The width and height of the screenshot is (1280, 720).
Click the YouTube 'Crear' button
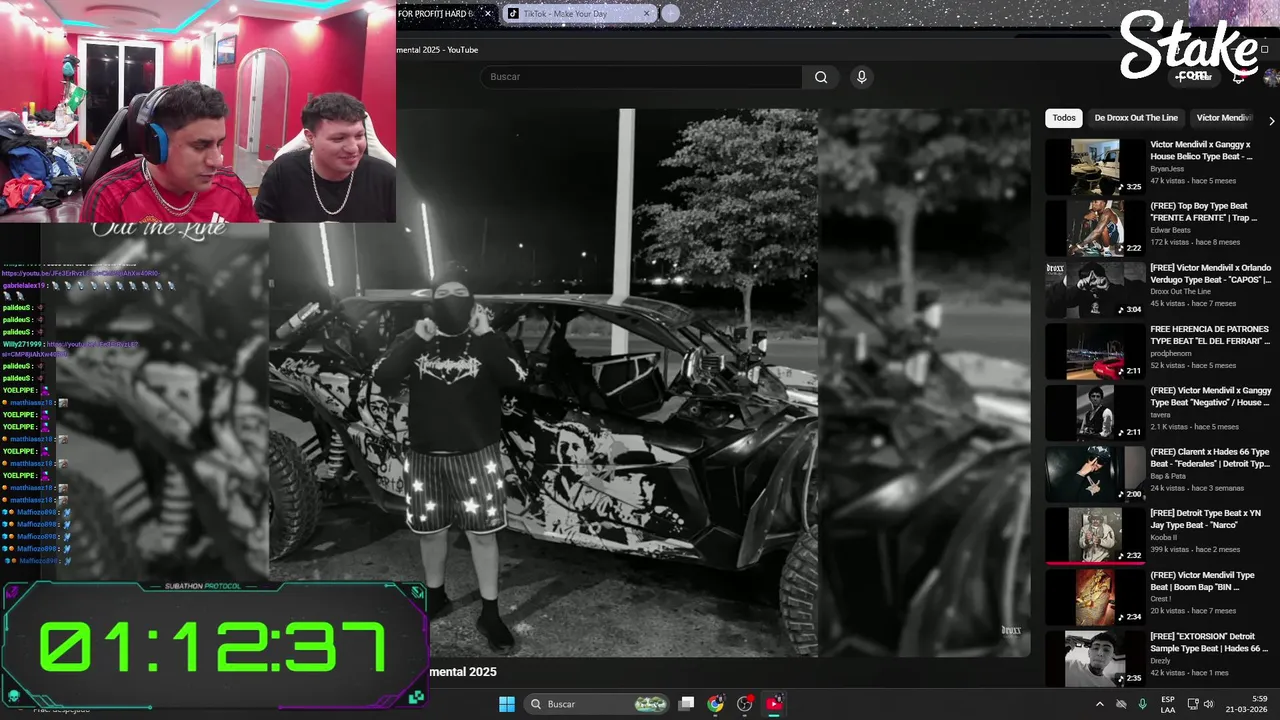click(x=1194, y=77)
